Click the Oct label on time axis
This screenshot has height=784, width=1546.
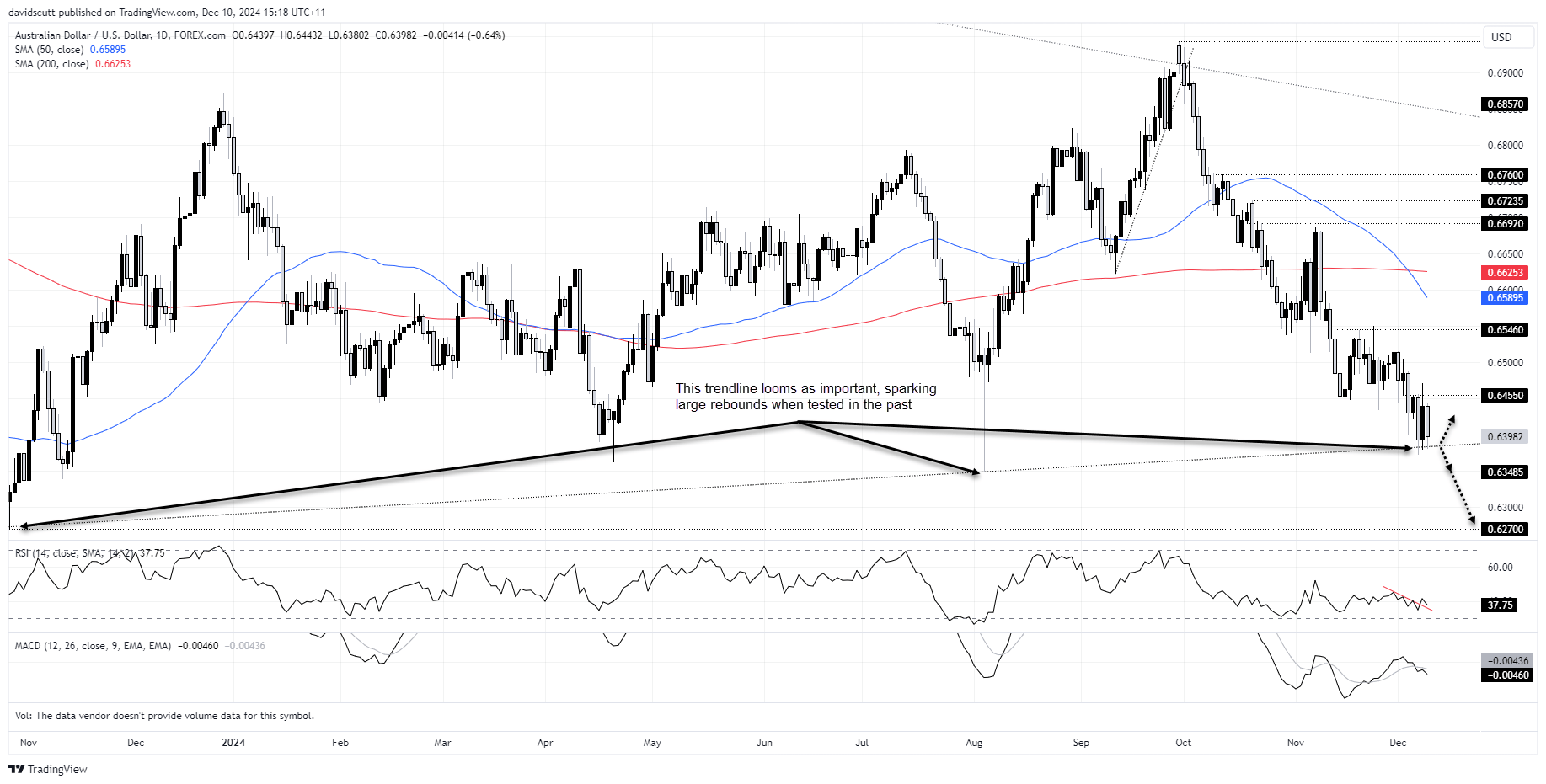[1183, 743]
